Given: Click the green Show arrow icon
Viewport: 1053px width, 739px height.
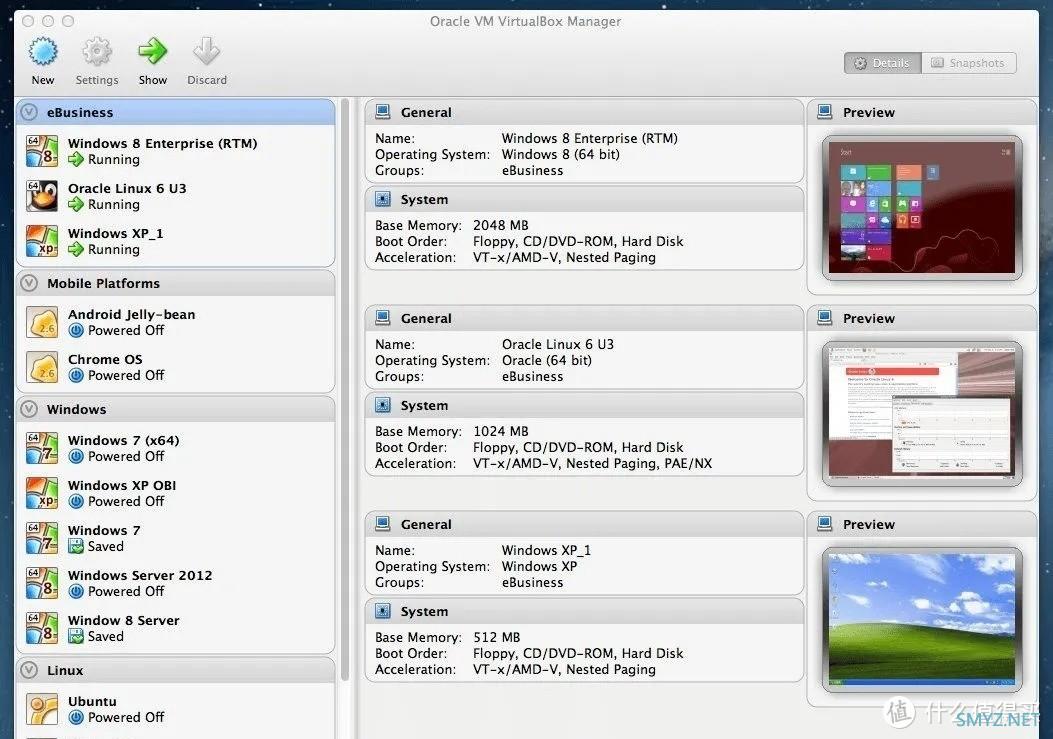Looking at the screenshot, I should [152, 52].
